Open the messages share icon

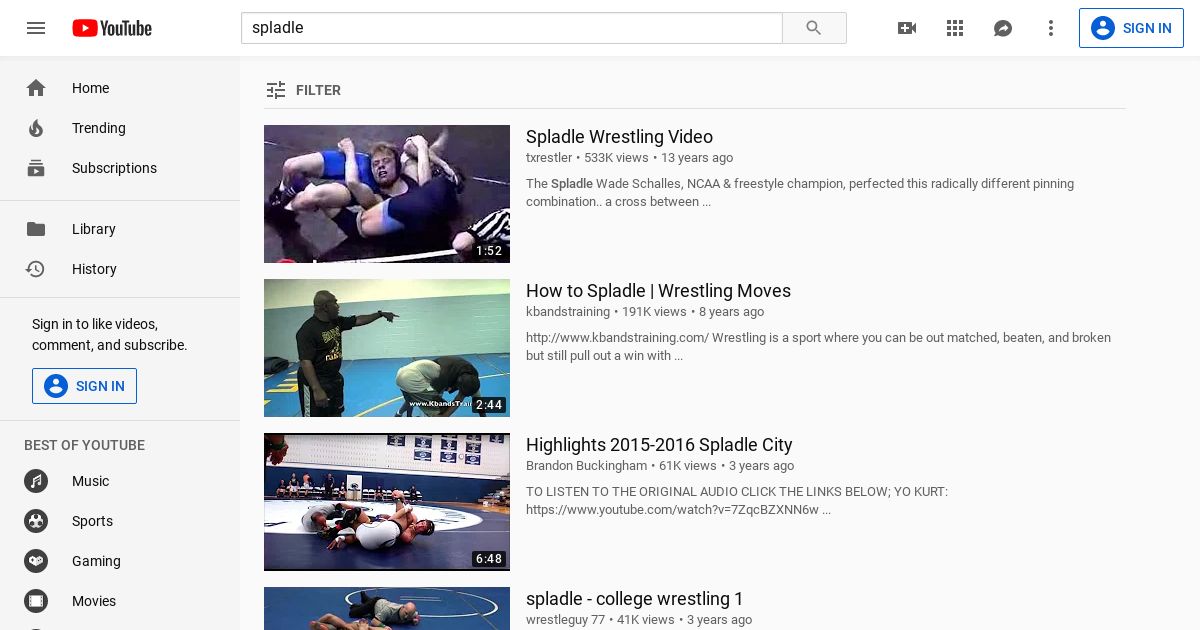point(1003,28)
